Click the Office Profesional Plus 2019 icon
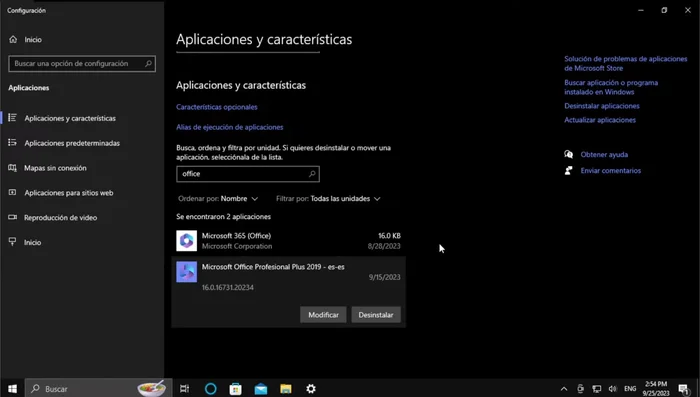Viewport: 700px width, 397px height. 187,272
